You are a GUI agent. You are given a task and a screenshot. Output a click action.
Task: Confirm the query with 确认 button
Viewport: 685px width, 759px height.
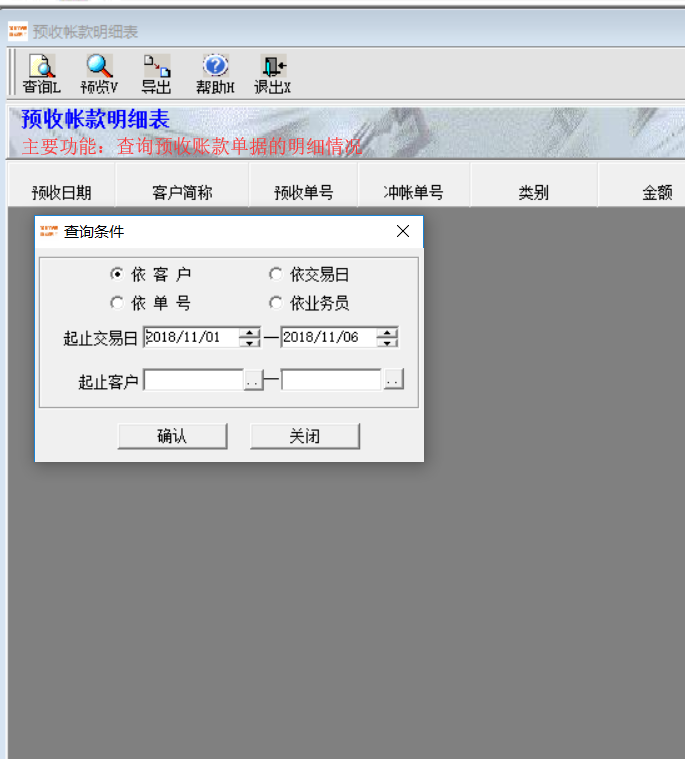(172, 436)
